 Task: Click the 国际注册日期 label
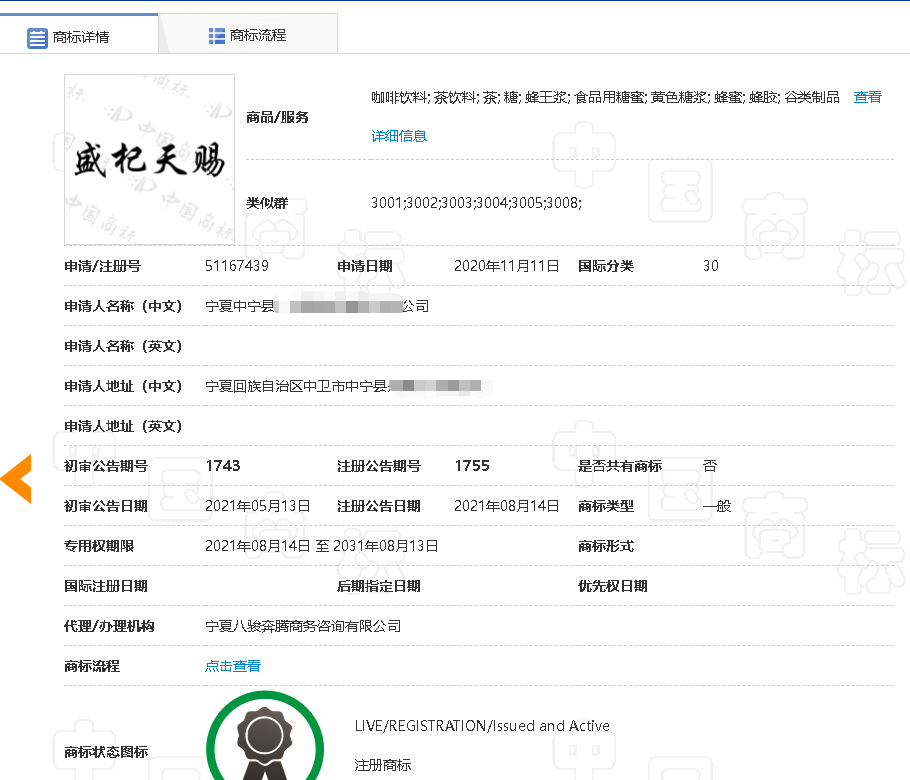(106, 586)
